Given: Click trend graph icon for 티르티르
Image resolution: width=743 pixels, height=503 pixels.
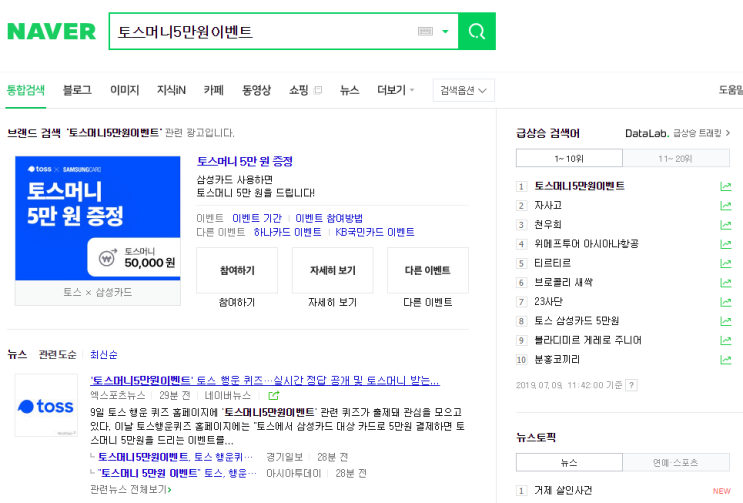Looking at the screenshot, I should [725, 263].
